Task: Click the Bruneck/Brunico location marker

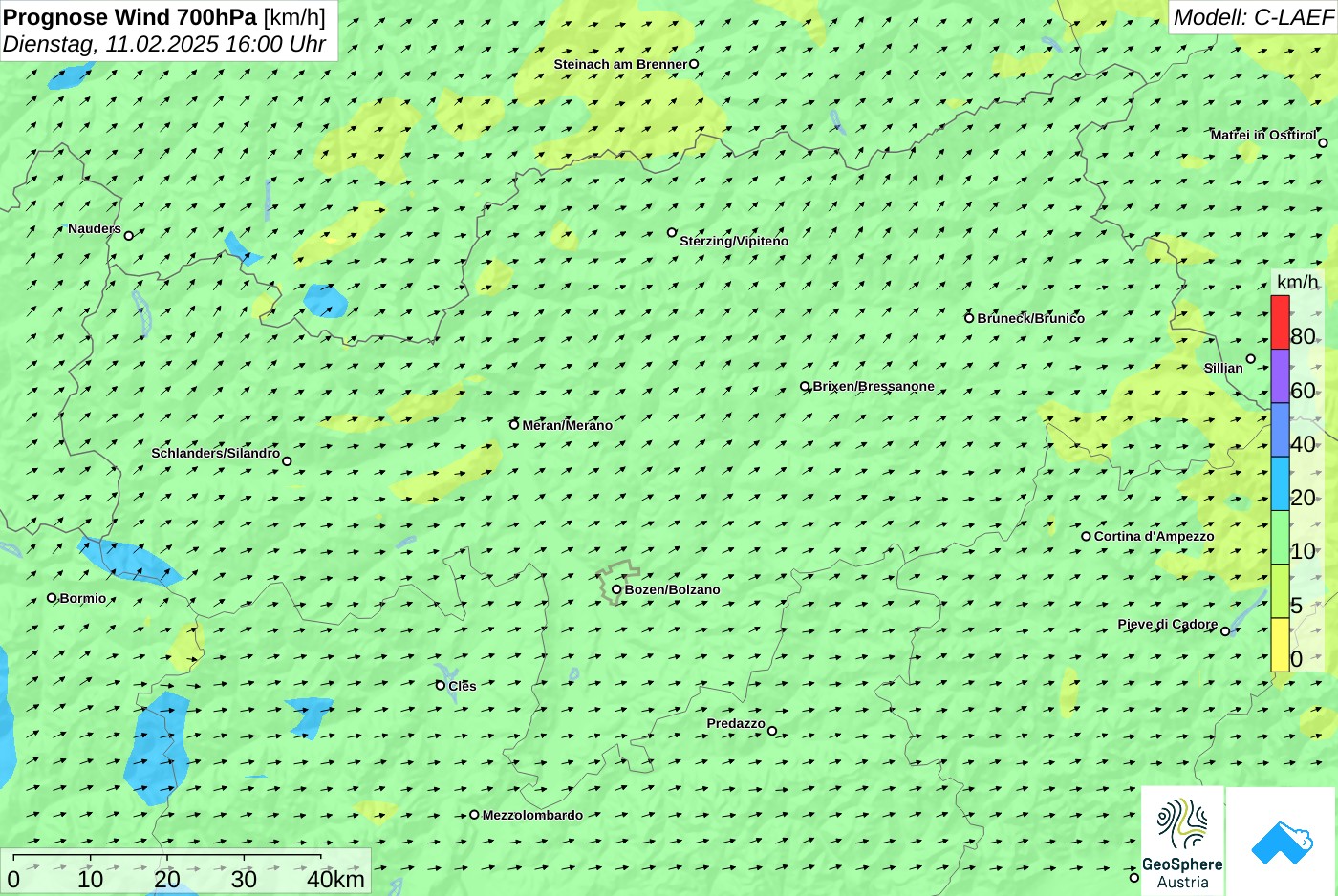Action: coord(969,318)
